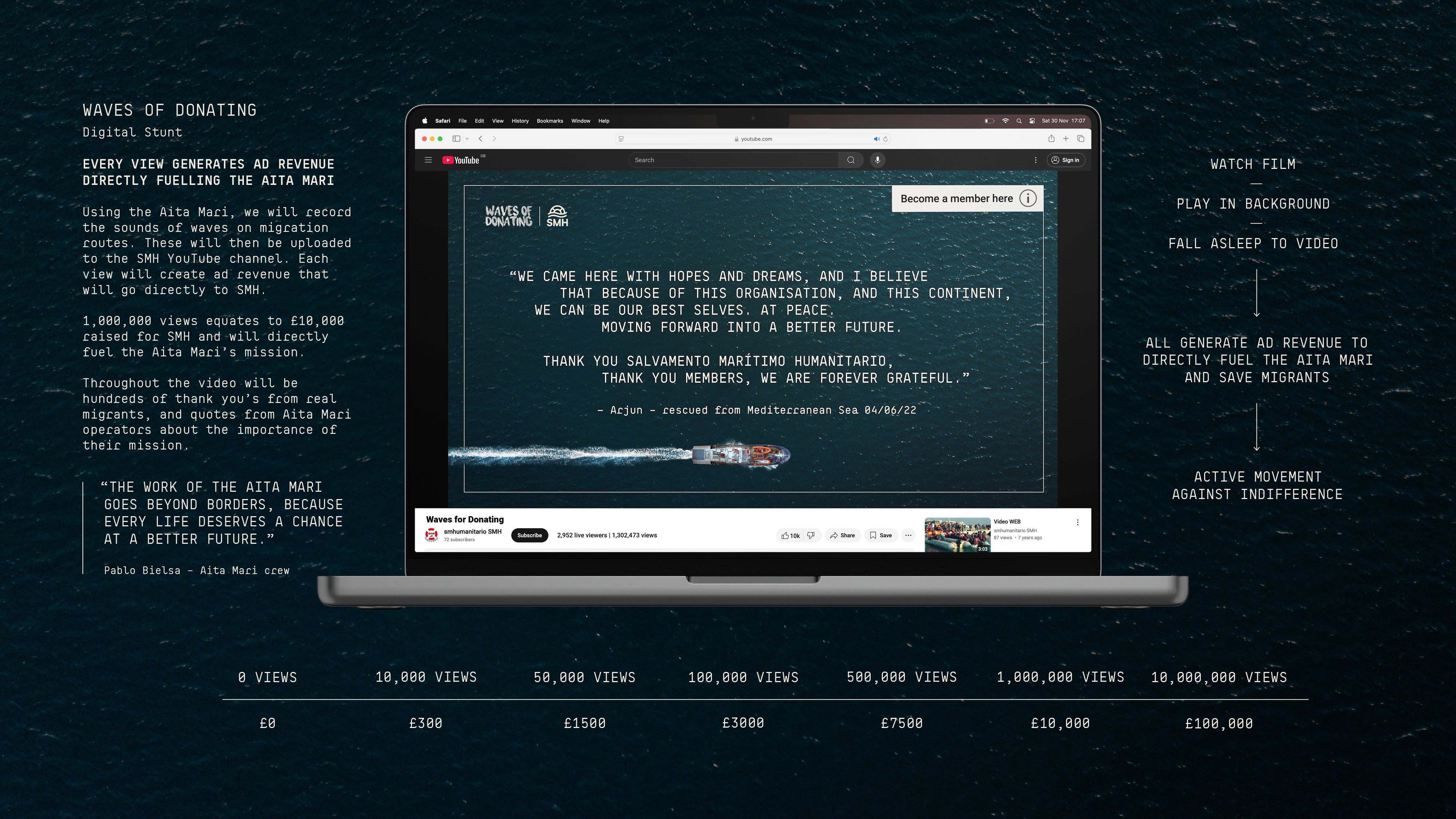Click the youtube.com address bar
Screen dimensions: 1456x819
pyautogui.click(x=753, y=139)
